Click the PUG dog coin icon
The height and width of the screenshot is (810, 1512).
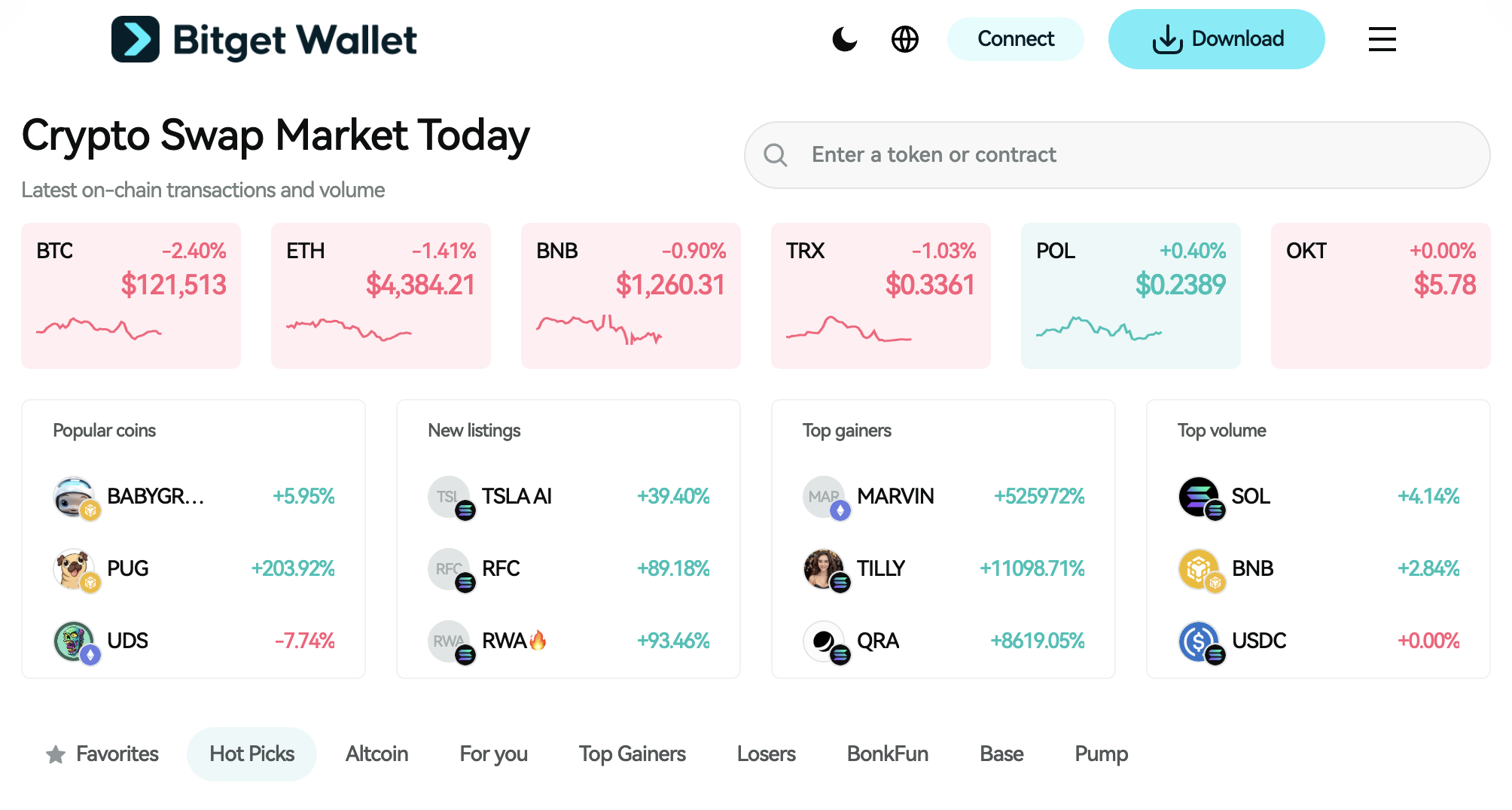[x=74, y=568]
